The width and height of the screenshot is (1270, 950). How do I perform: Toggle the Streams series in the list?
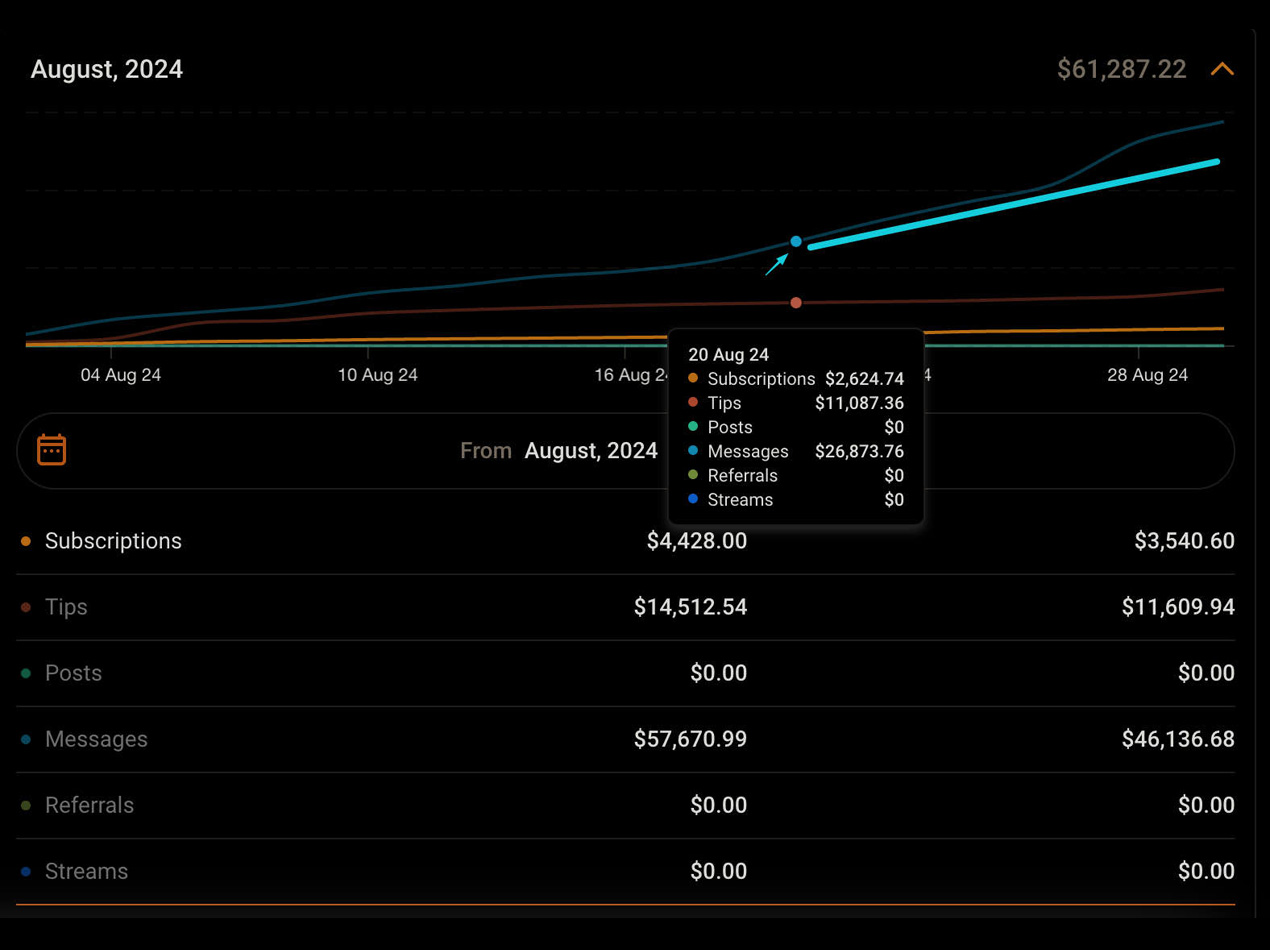coord(86,871)
